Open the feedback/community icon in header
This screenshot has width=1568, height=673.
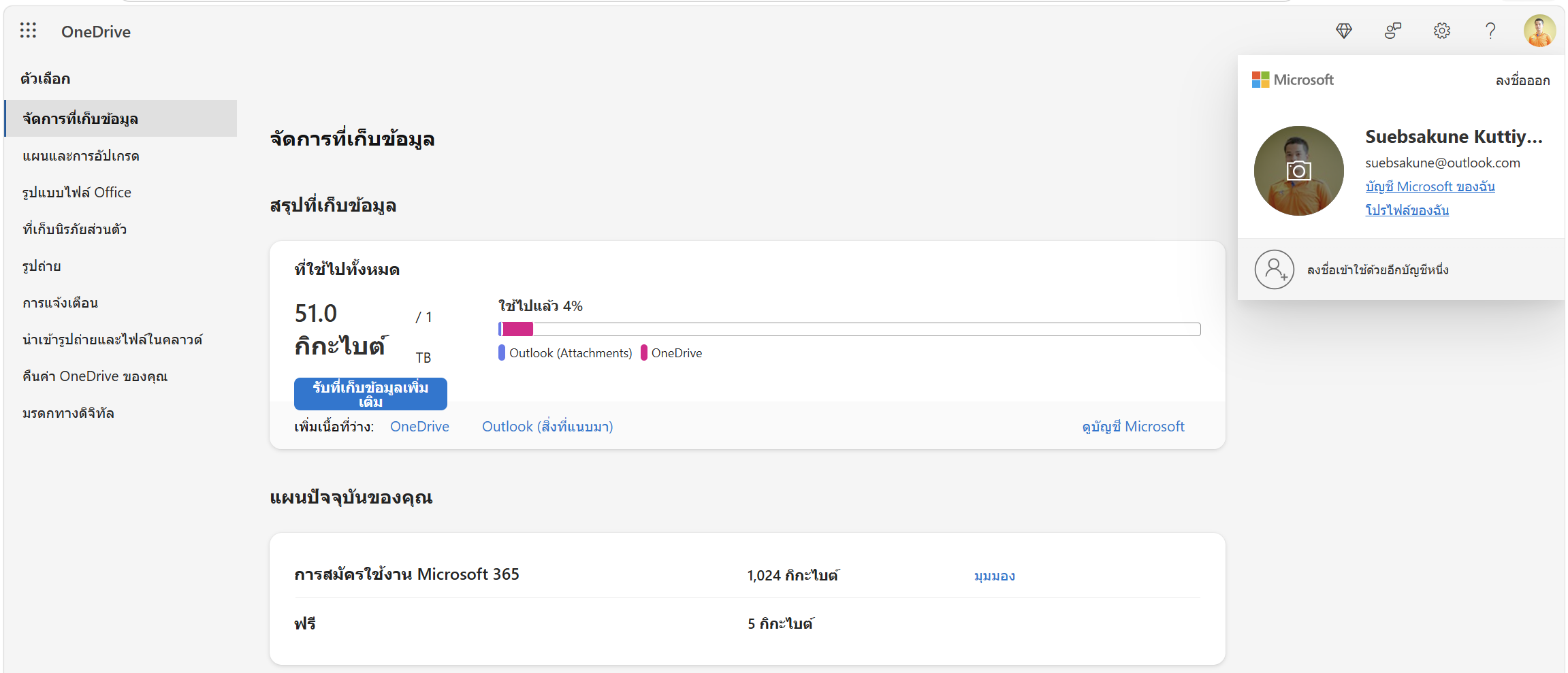click(x=1392, y=31)
